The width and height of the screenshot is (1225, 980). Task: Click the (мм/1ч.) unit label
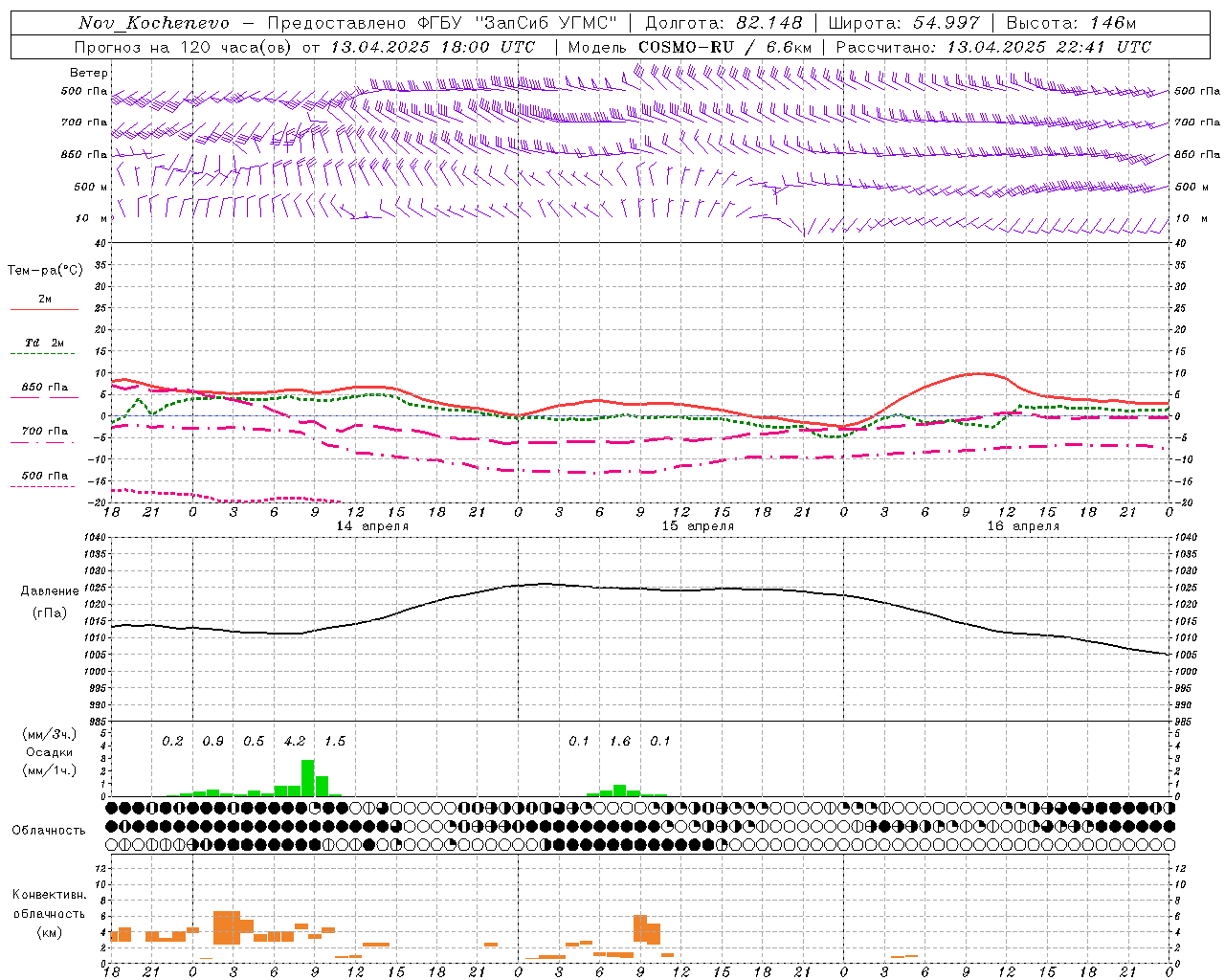[x=50, y=770]
